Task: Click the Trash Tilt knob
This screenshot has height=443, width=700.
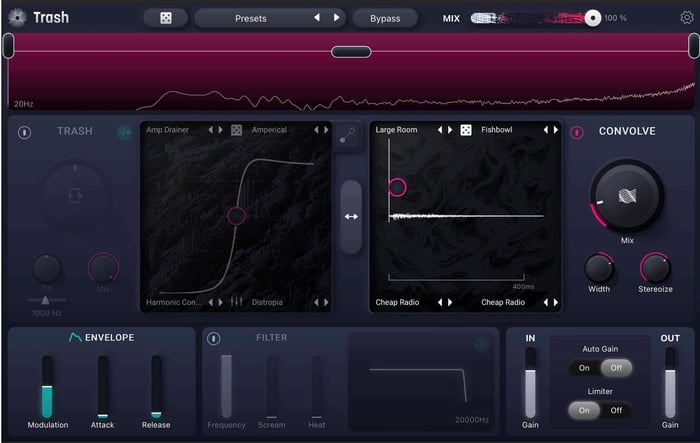Action: point(46,268)
